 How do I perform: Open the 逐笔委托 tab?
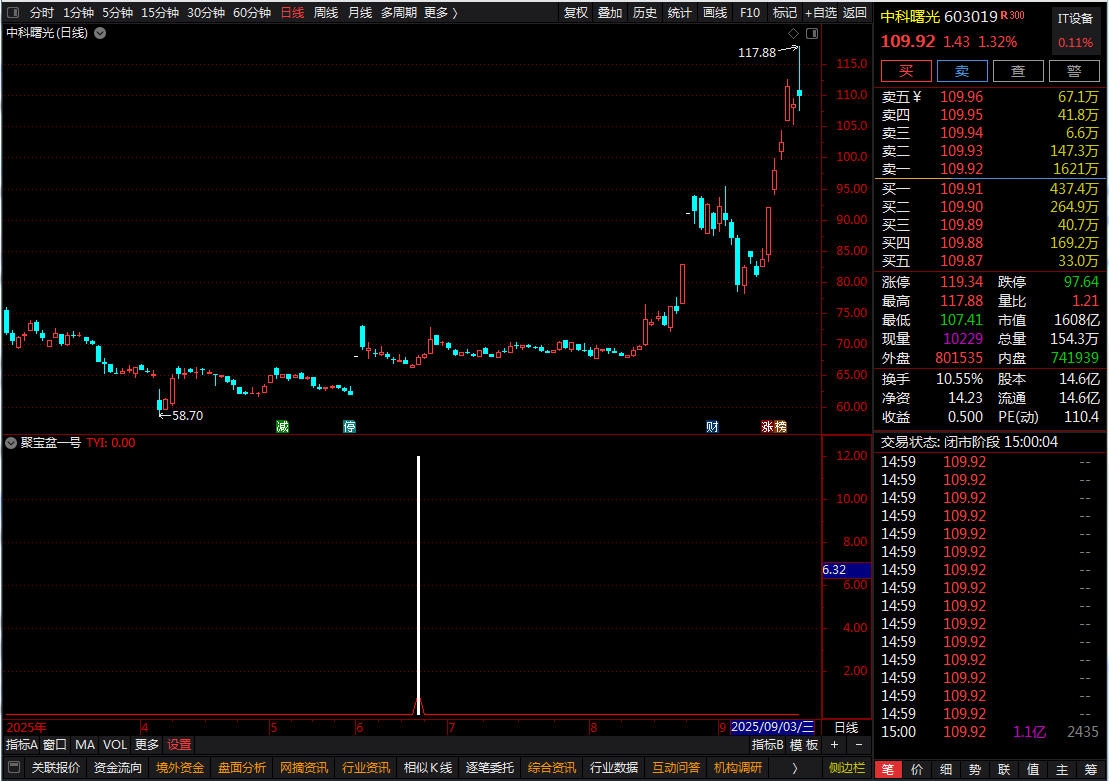pos(489,768)
